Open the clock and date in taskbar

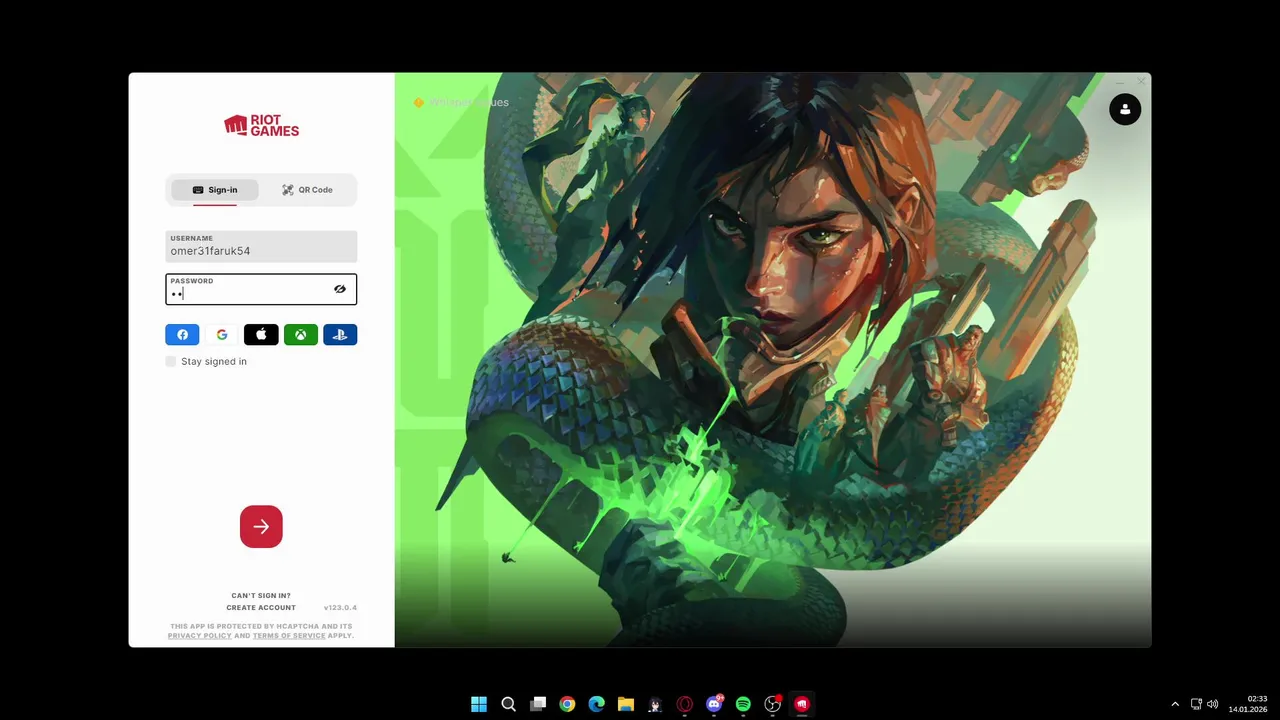1248,704
